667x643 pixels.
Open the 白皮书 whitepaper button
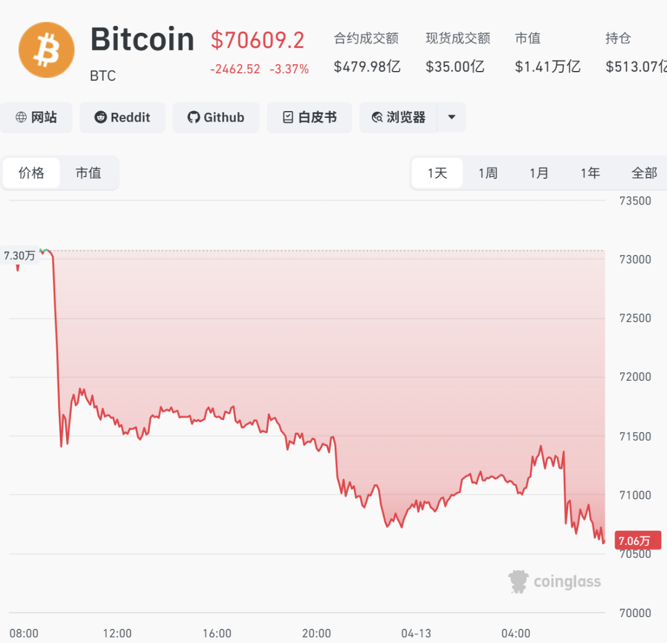click(x=309, y=117)
